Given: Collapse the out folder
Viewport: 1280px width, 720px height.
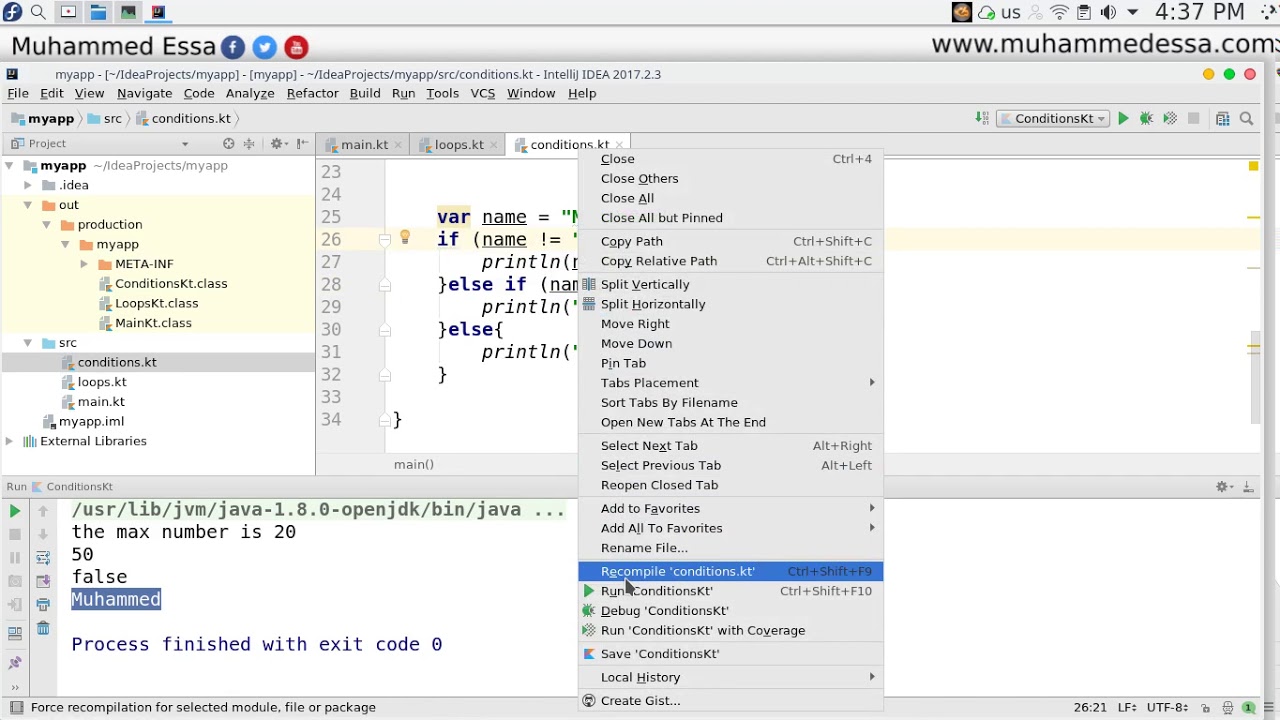Looking at the screenshot, I should (28, 205).
